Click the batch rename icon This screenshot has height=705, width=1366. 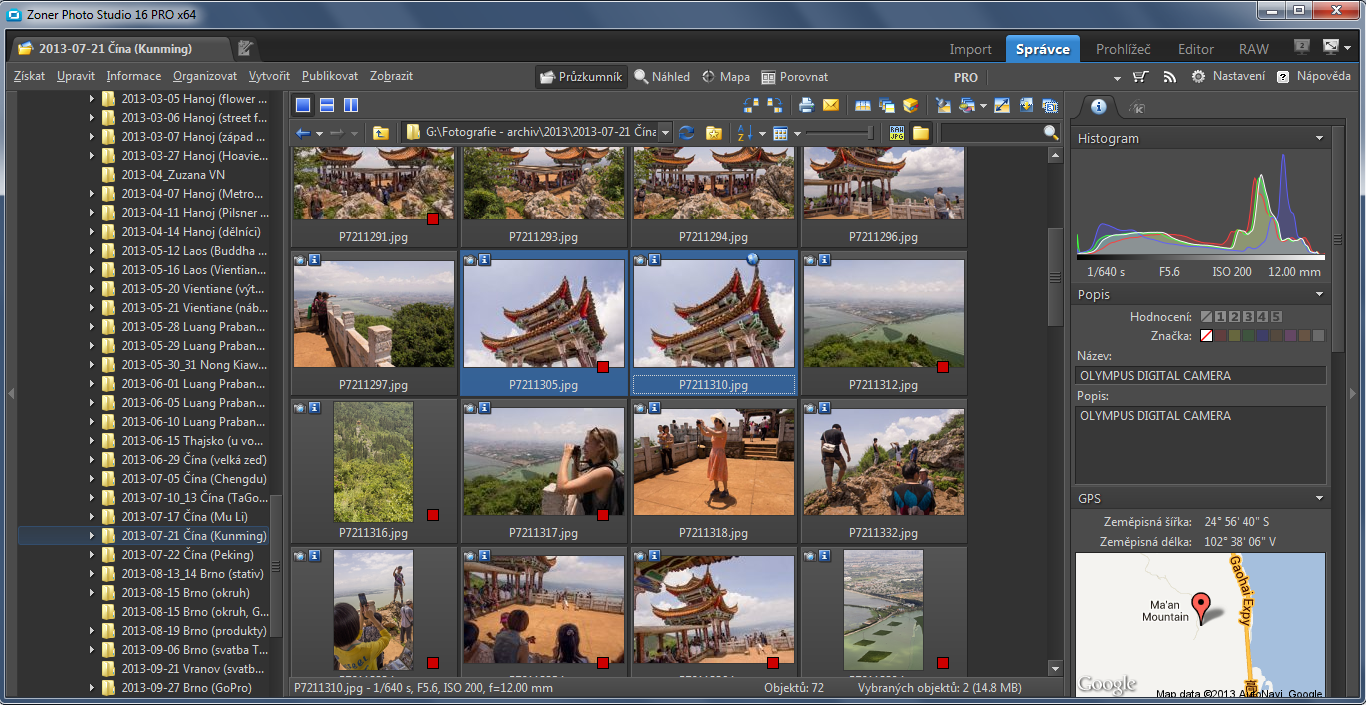tap(1050, 105)
